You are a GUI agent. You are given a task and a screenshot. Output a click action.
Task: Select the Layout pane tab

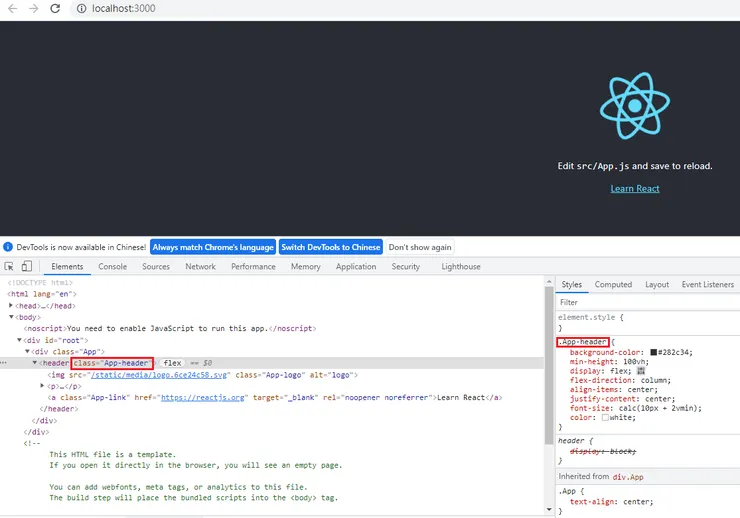(x=657, y=284)
